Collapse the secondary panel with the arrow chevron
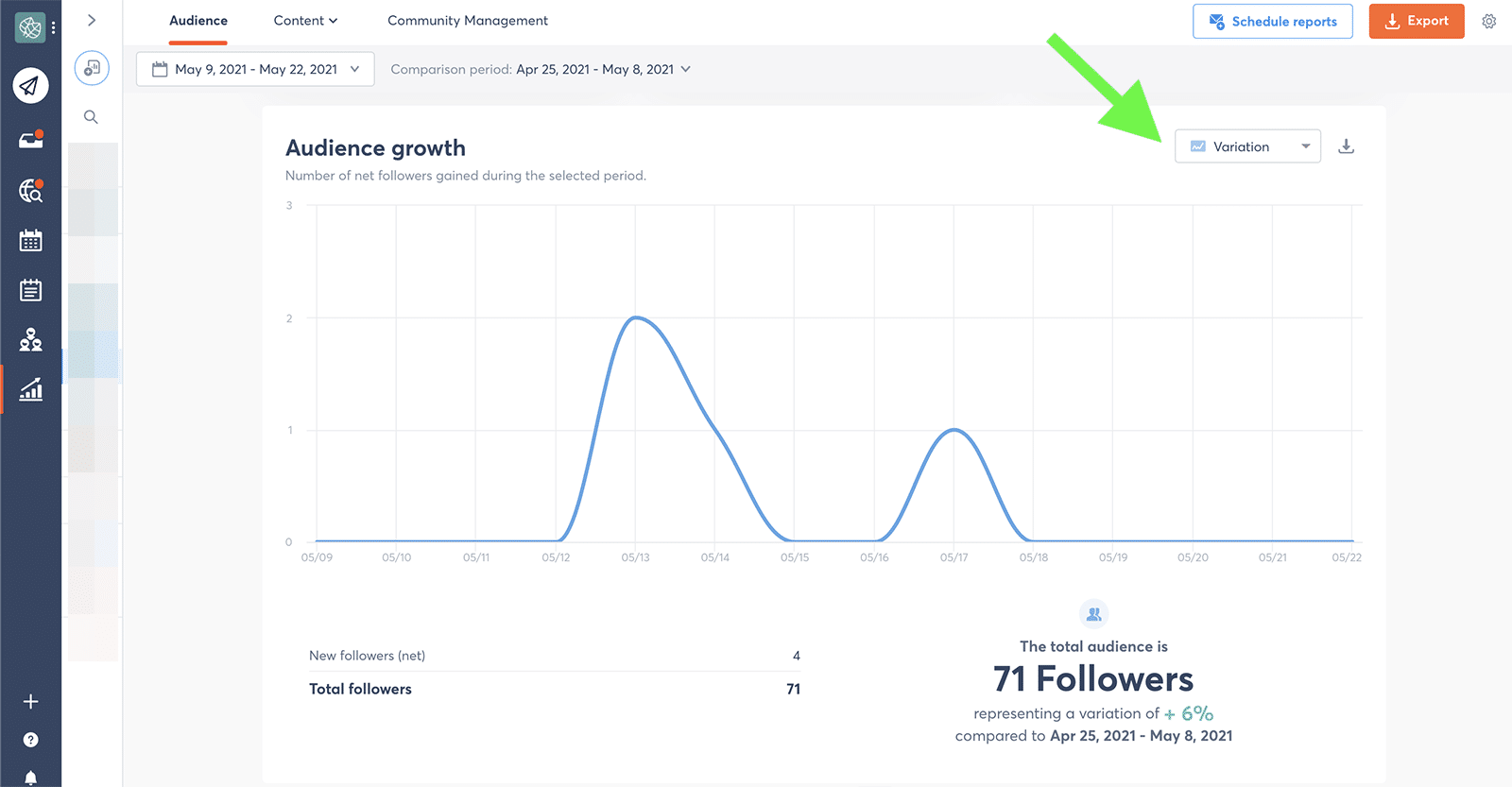 (91, 19)
